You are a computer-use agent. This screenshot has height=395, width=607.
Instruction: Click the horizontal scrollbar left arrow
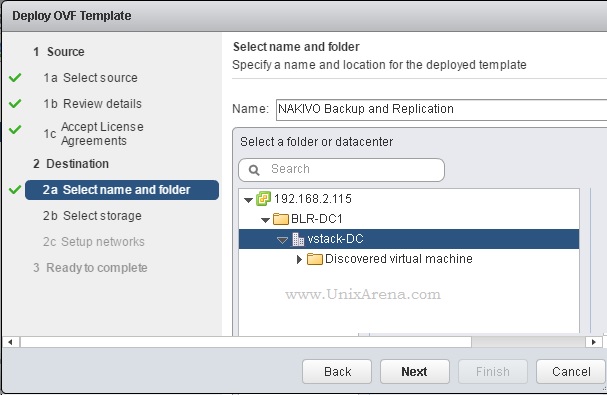point(10,342)
